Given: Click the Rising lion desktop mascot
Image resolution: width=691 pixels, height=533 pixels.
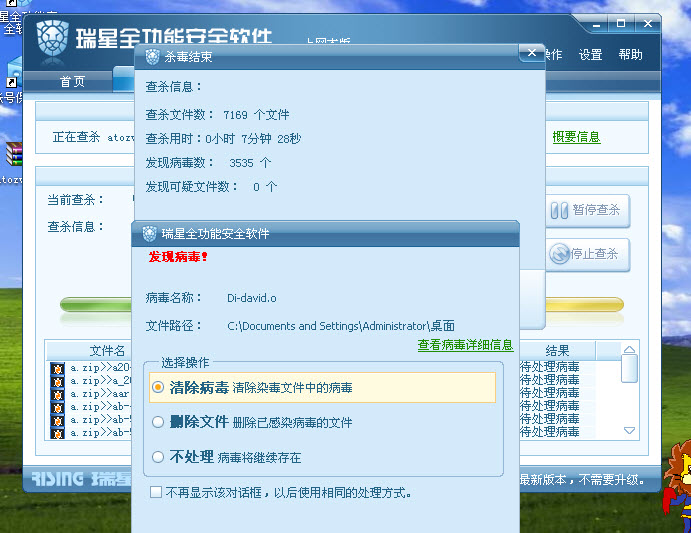Looking at the screenshot, I should (677, 485).
